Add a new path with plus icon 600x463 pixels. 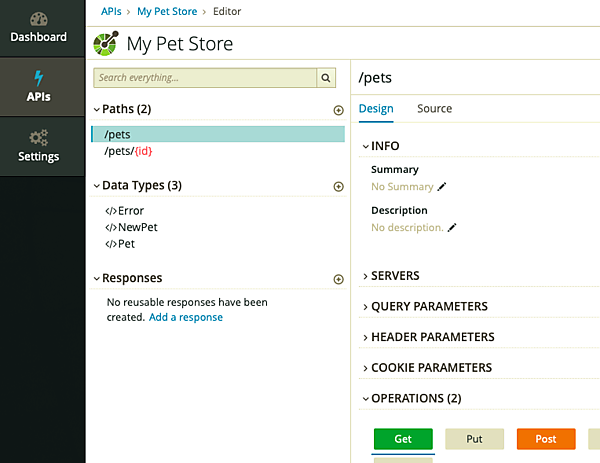338,110
